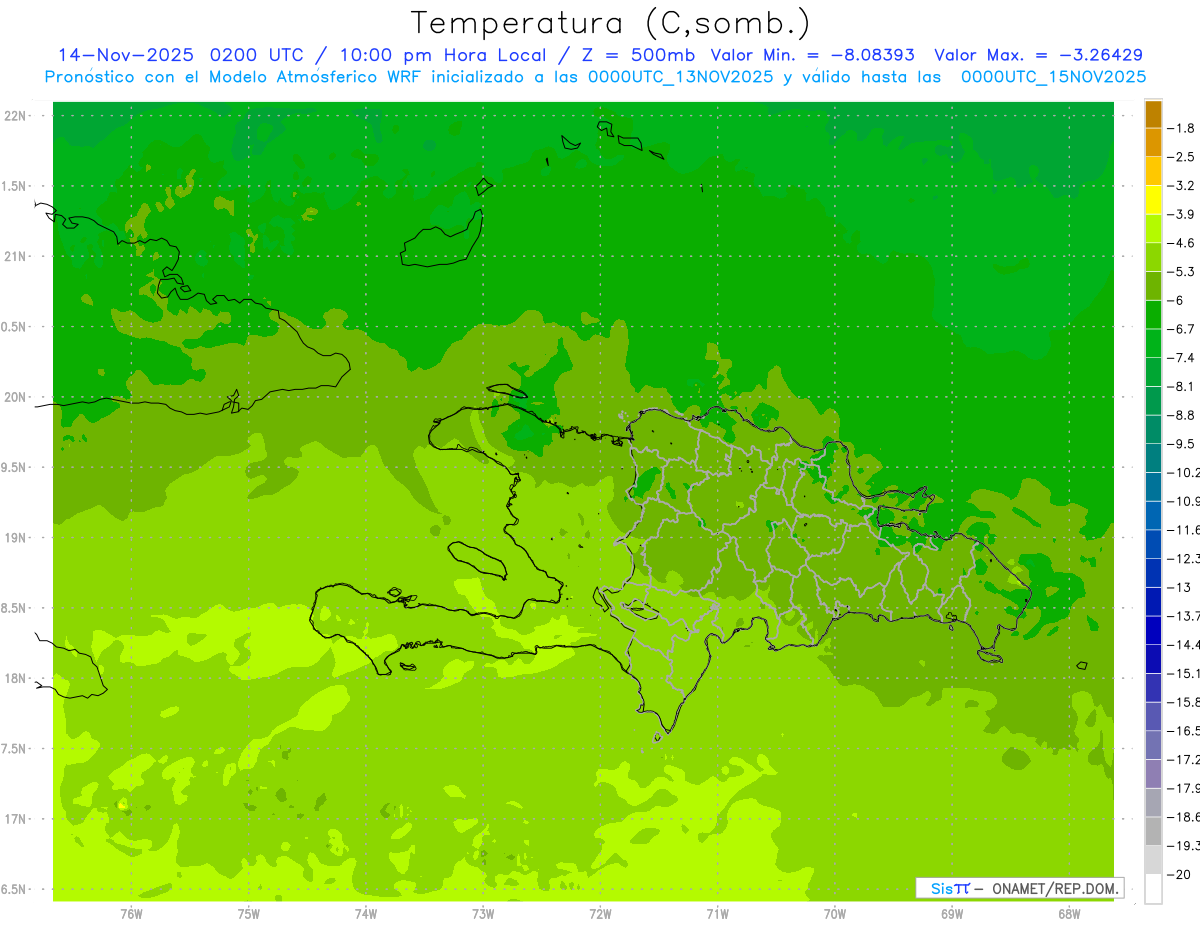
Task: Click the 'Valor Min. = -8.08393' text
Action: click(x=812, y=55)
